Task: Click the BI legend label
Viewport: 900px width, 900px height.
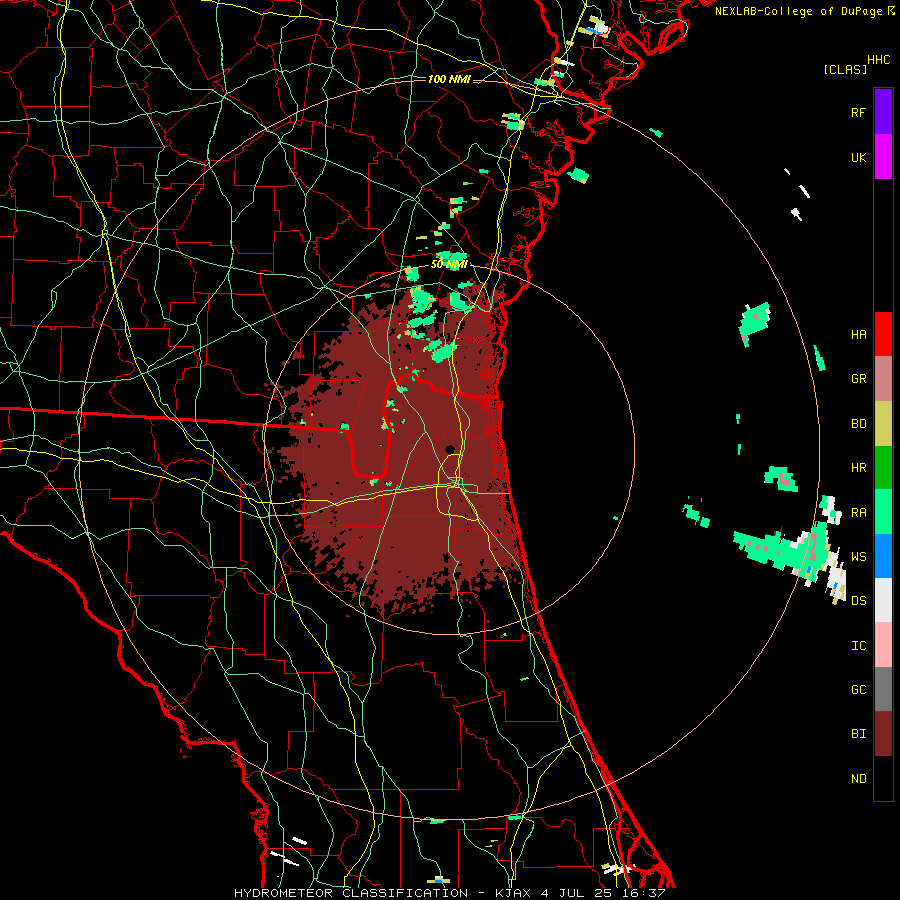Action: (x=858, y=734)
